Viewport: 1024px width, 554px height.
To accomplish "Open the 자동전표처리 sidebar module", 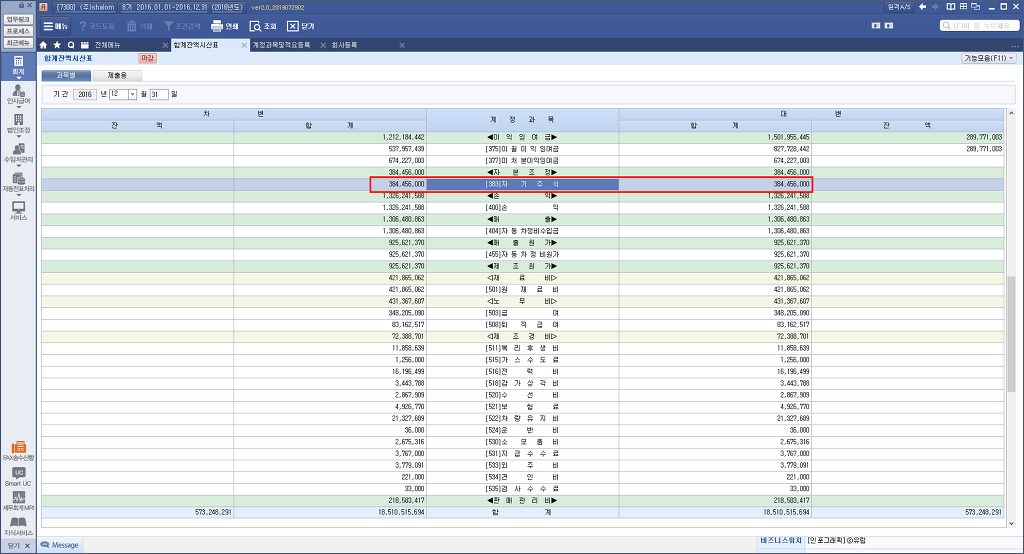I will [x=18, y=182].
